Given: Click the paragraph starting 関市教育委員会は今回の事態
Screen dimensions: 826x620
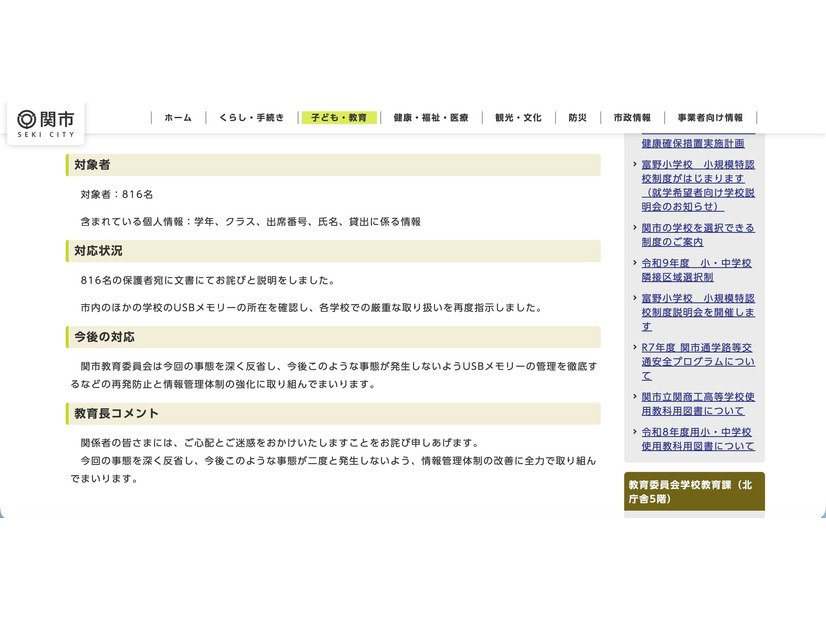Looking at the screenshot, I should pos(334,375).
